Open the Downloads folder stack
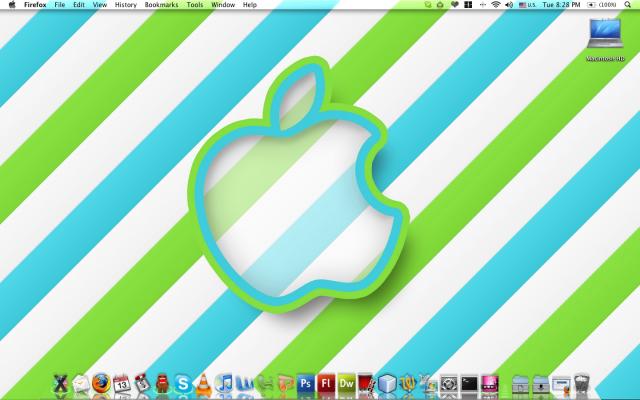 (541, 384)
